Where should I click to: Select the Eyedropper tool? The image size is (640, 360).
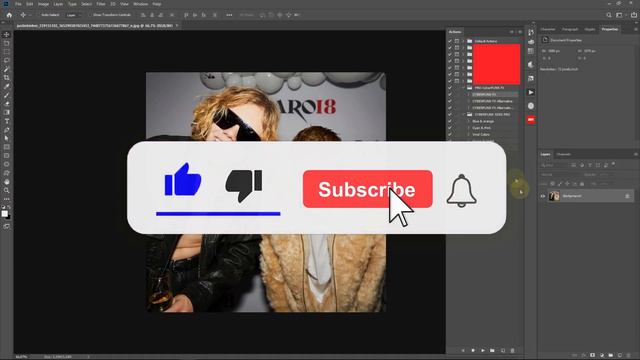tap(7, 86)
